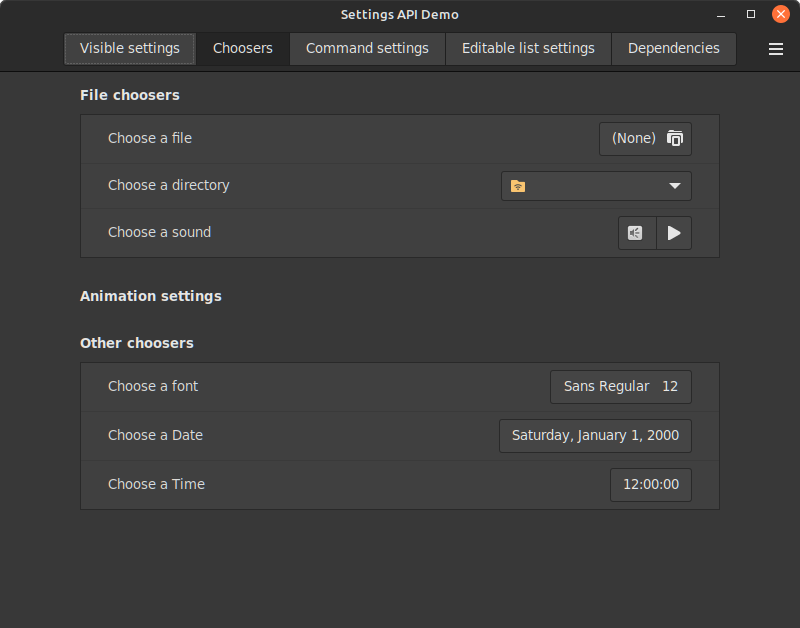Click the maximize window icon
800x628 pixels.
pos(751,14)
